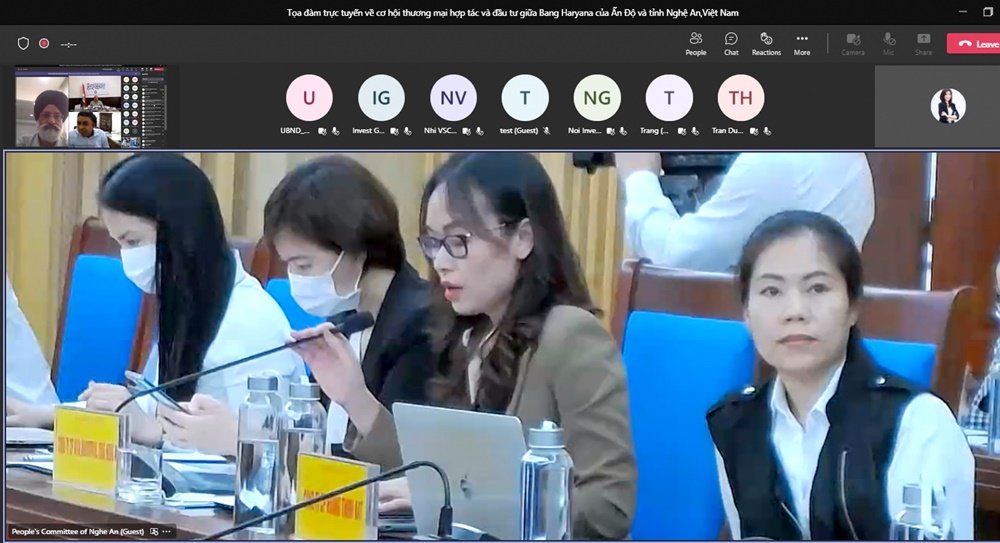Restore down the meeting window
Screen dimensions: 1000x543
click(989, 13)
